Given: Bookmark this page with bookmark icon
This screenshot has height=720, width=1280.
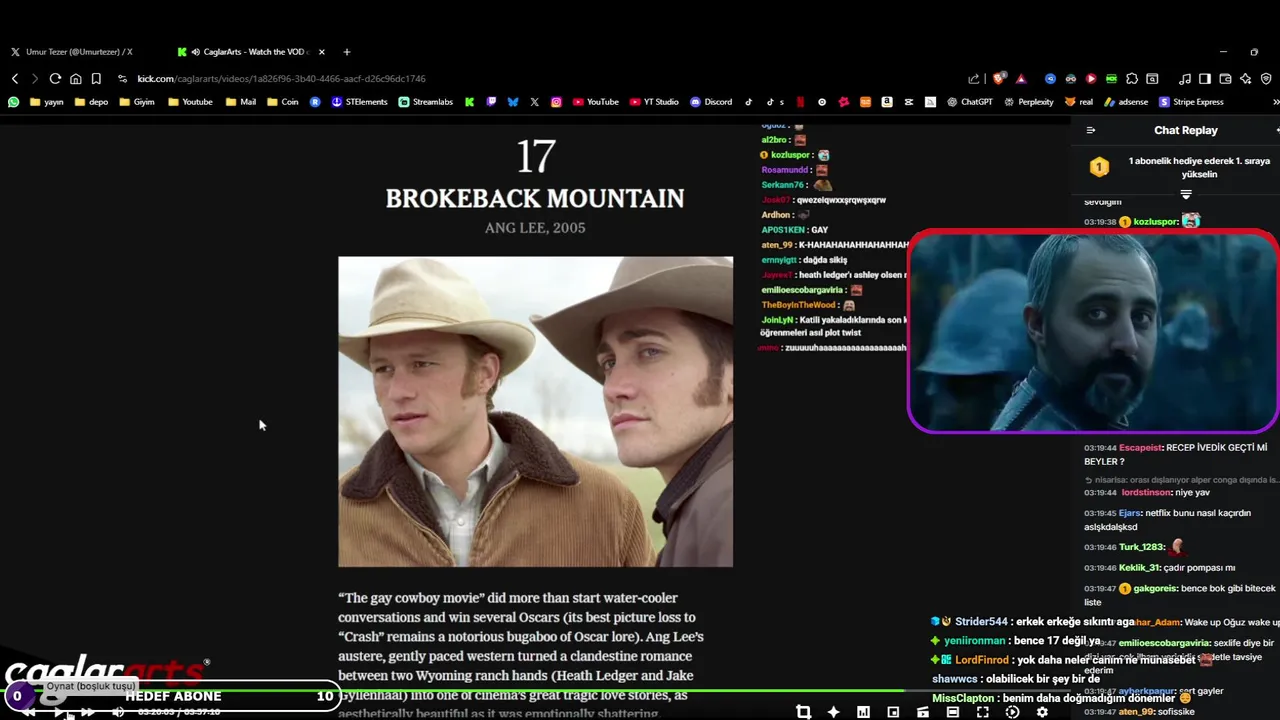Looking at the screenshot, I should pyautogui.click(x=96, y=79).
